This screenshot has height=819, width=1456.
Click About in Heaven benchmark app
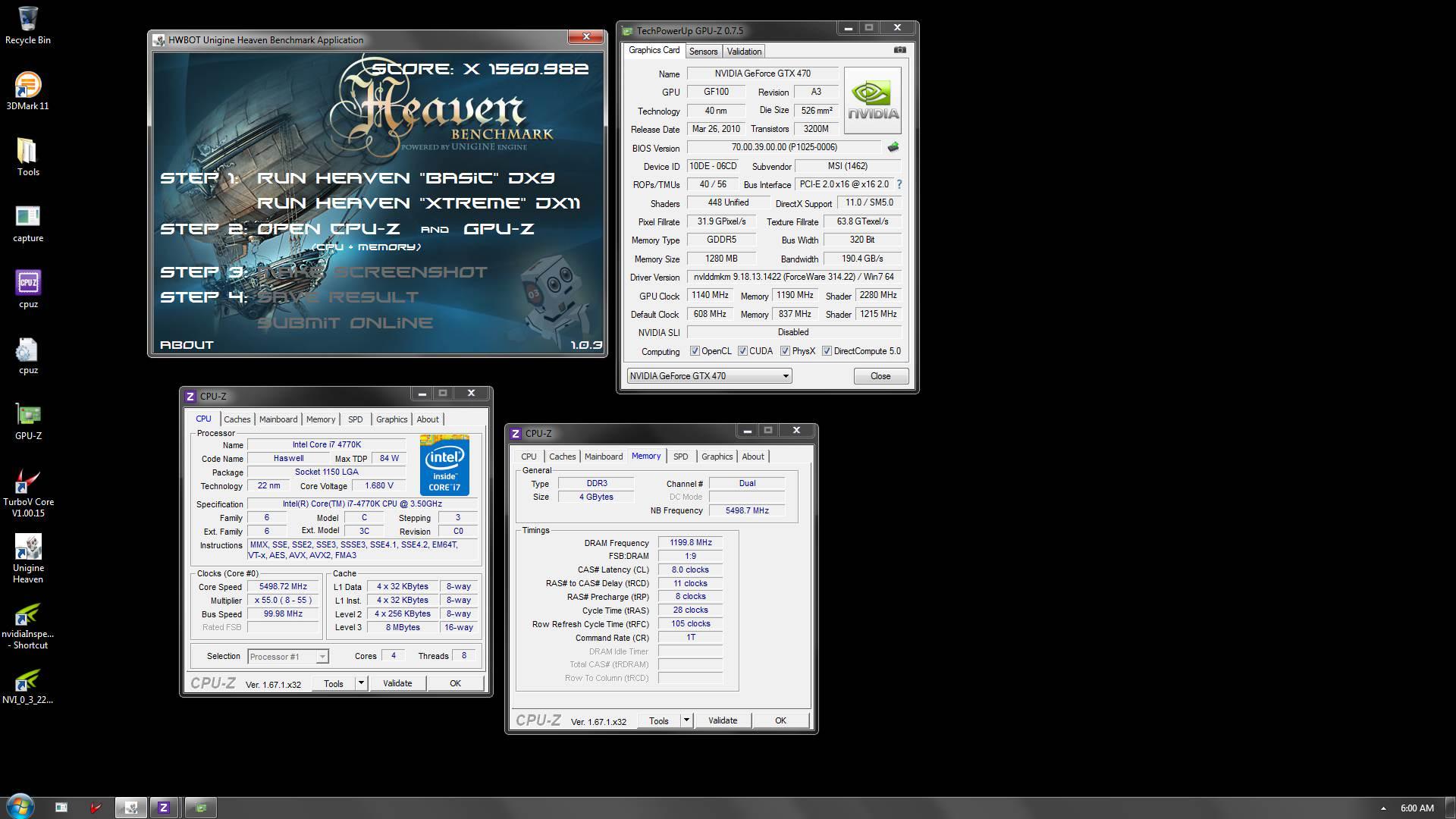pyautogui.click(x=187, y=345)
